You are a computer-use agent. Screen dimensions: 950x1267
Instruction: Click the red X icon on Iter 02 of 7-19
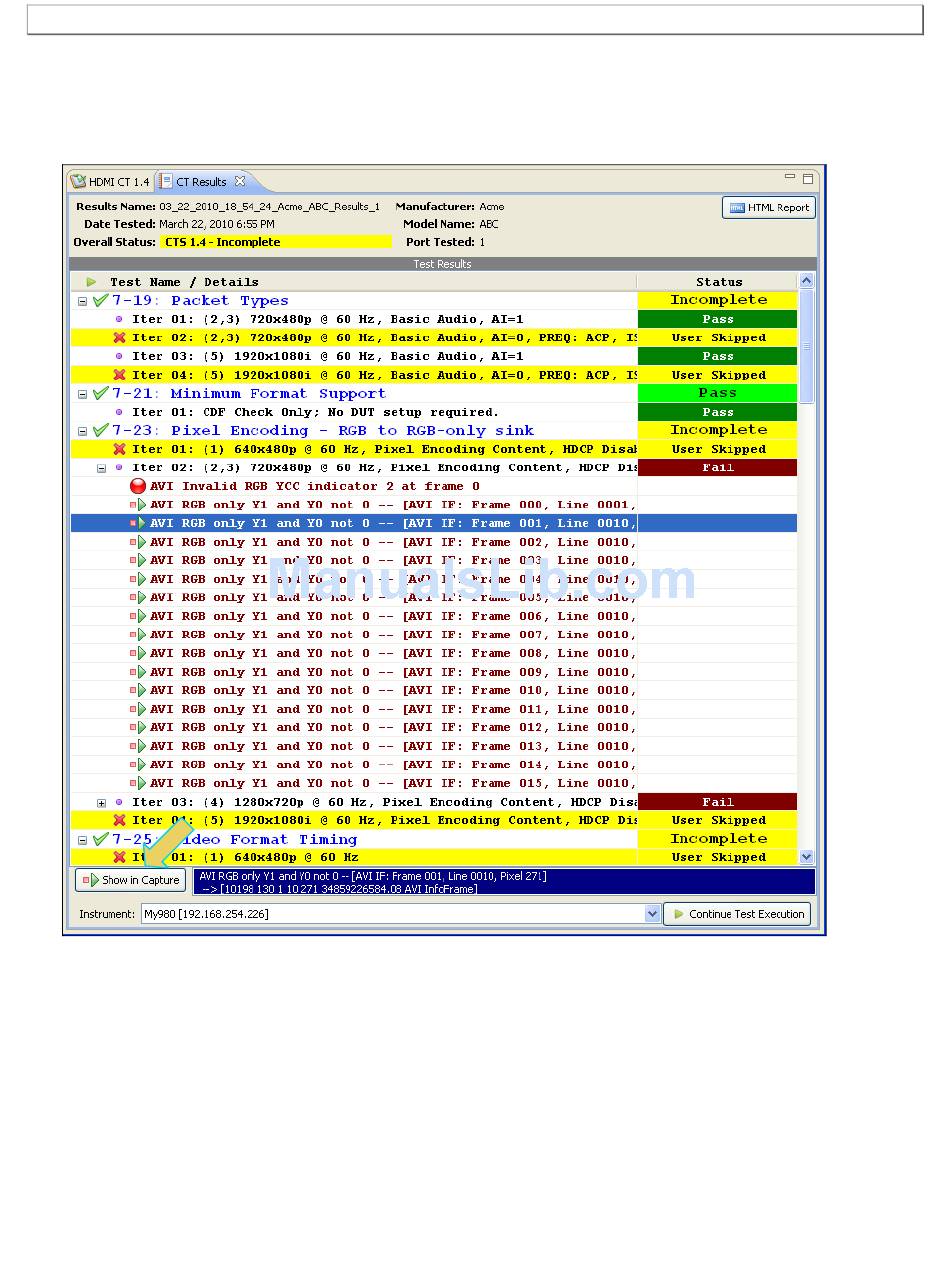(x=119, y=338)
